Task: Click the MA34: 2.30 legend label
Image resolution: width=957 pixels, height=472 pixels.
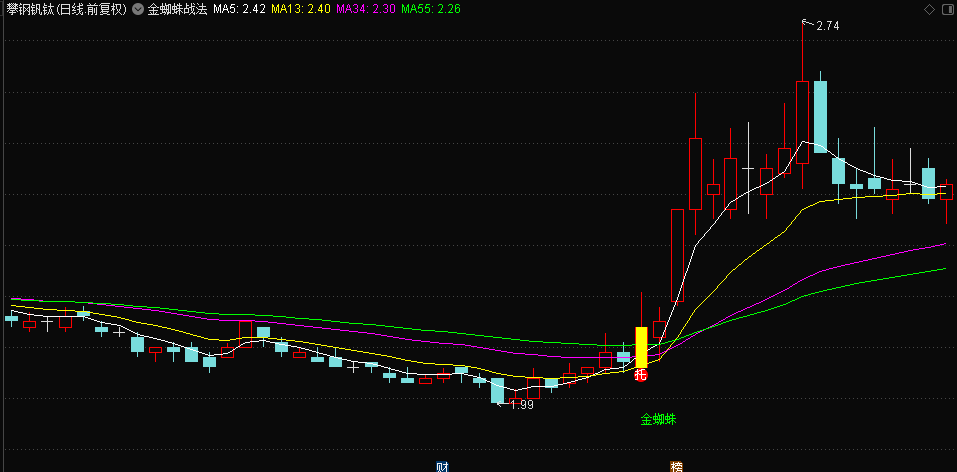Action: (366, 9)
